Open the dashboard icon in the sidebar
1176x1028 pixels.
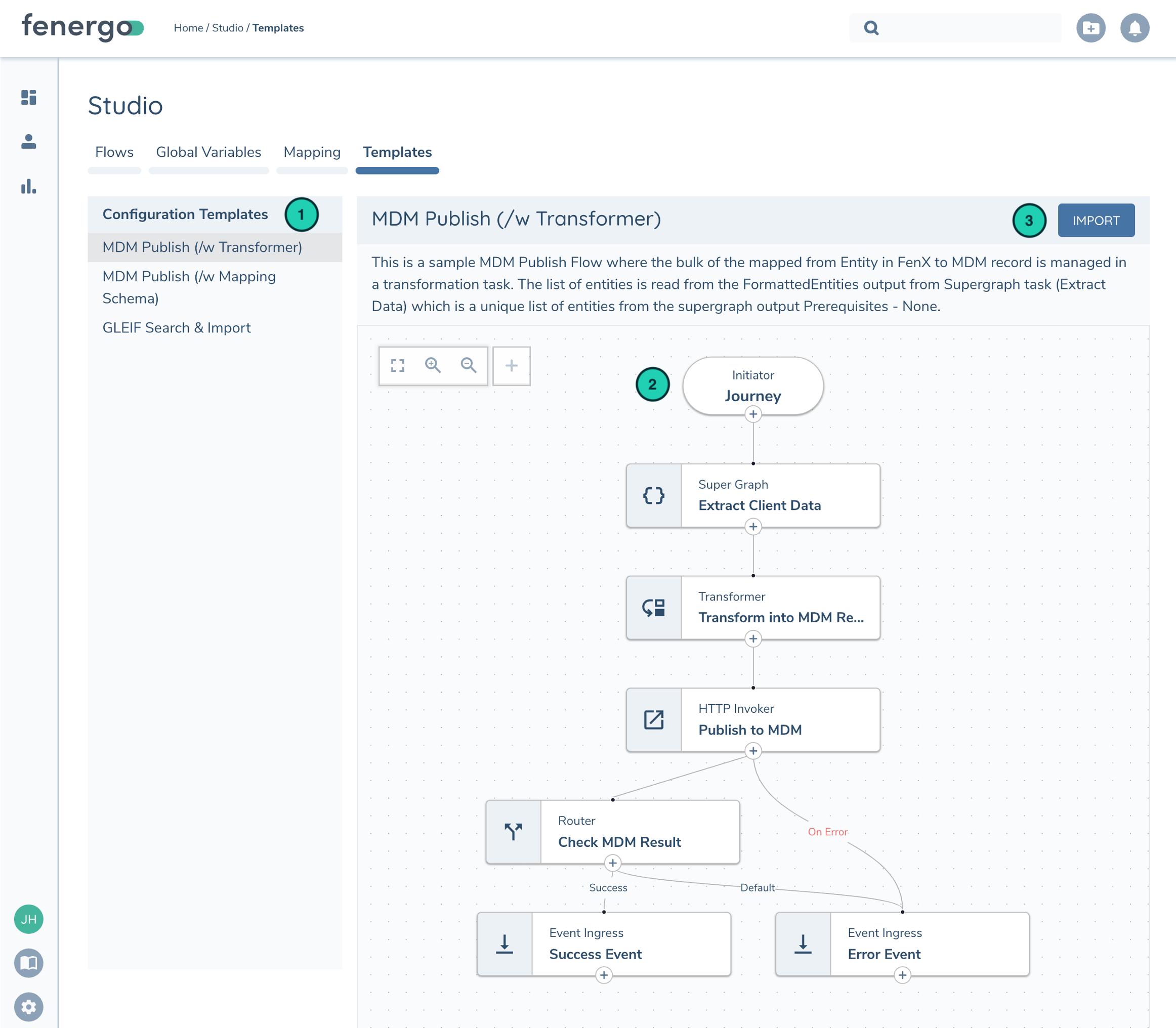(29, 97)
